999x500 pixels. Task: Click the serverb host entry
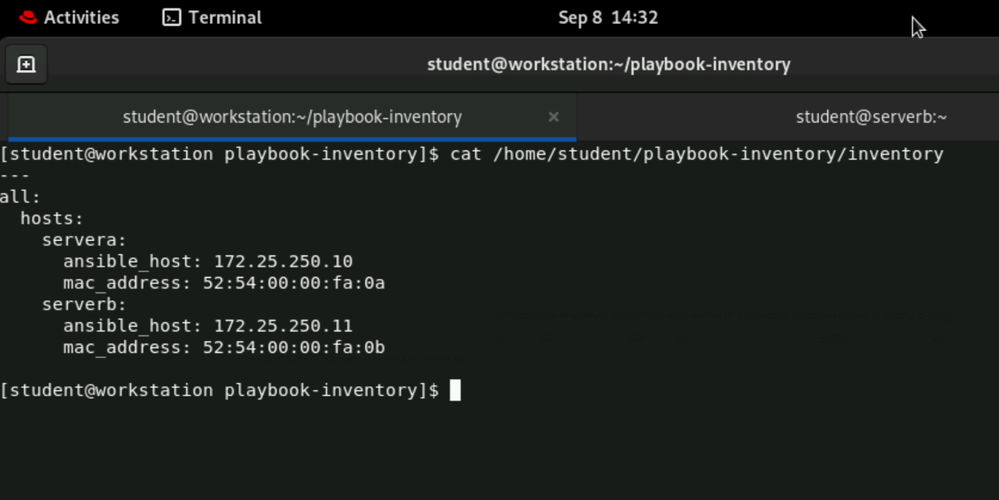84,304
